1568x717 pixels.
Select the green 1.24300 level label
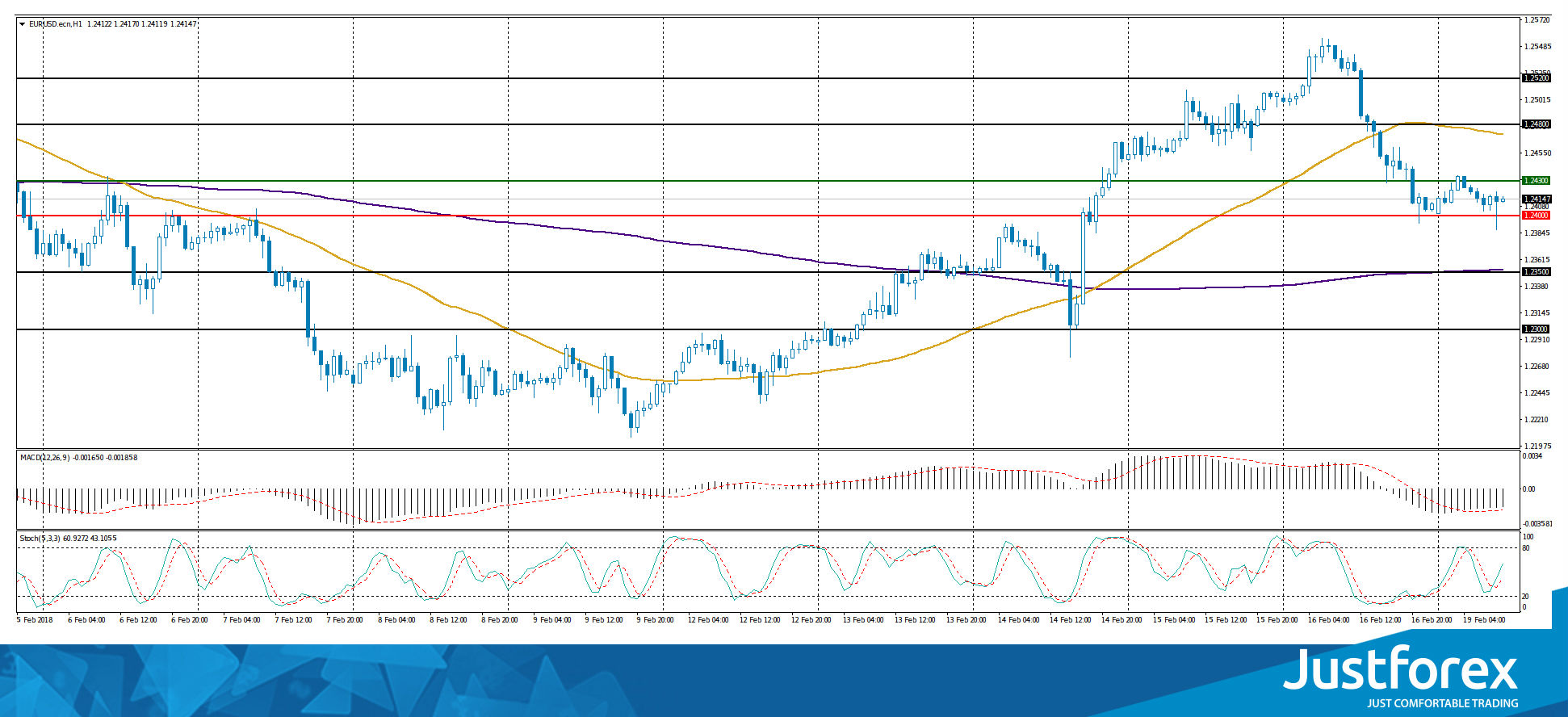click(1536, 181)
